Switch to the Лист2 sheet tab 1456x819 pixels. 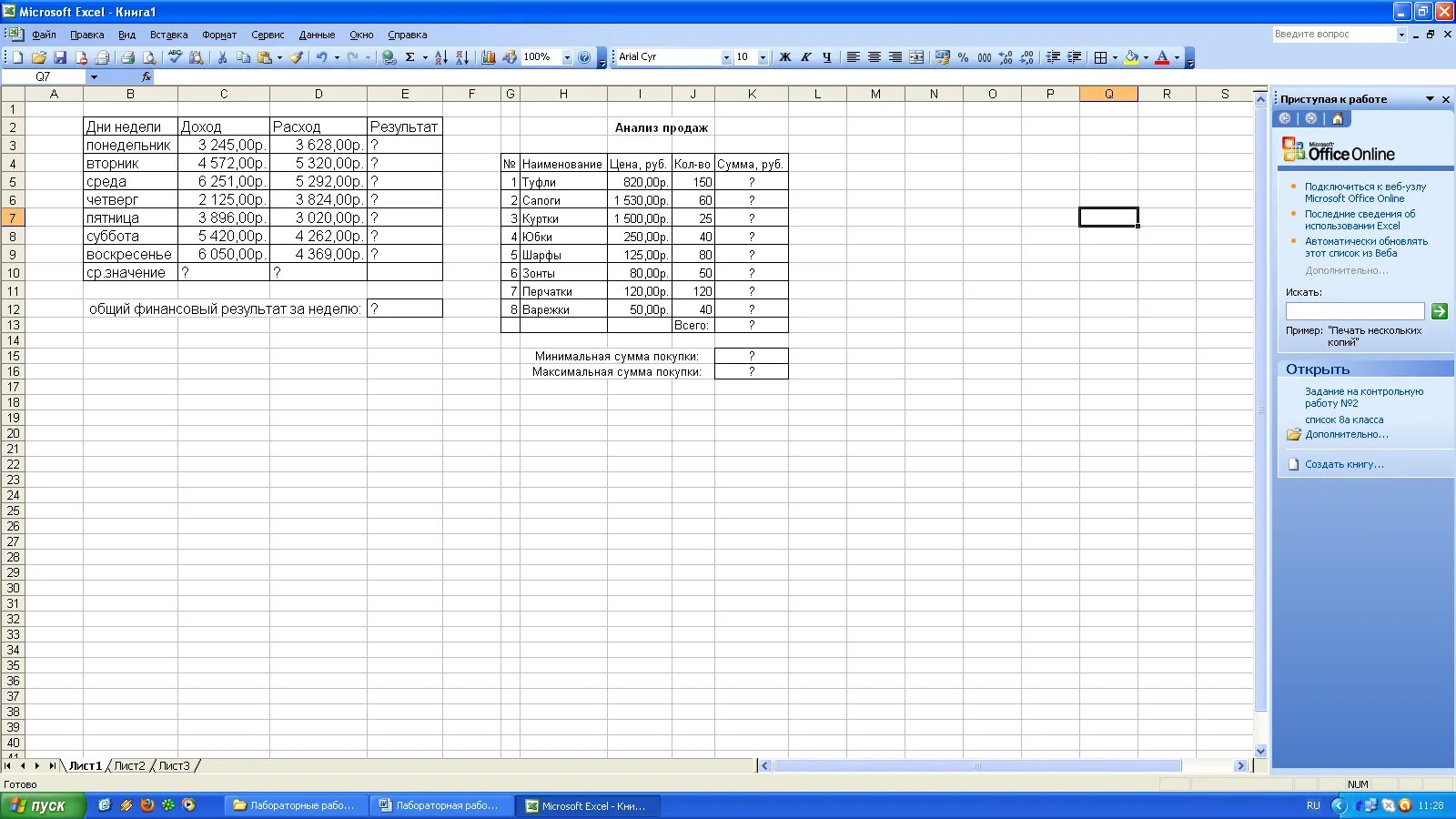click(x=129, y=765)
